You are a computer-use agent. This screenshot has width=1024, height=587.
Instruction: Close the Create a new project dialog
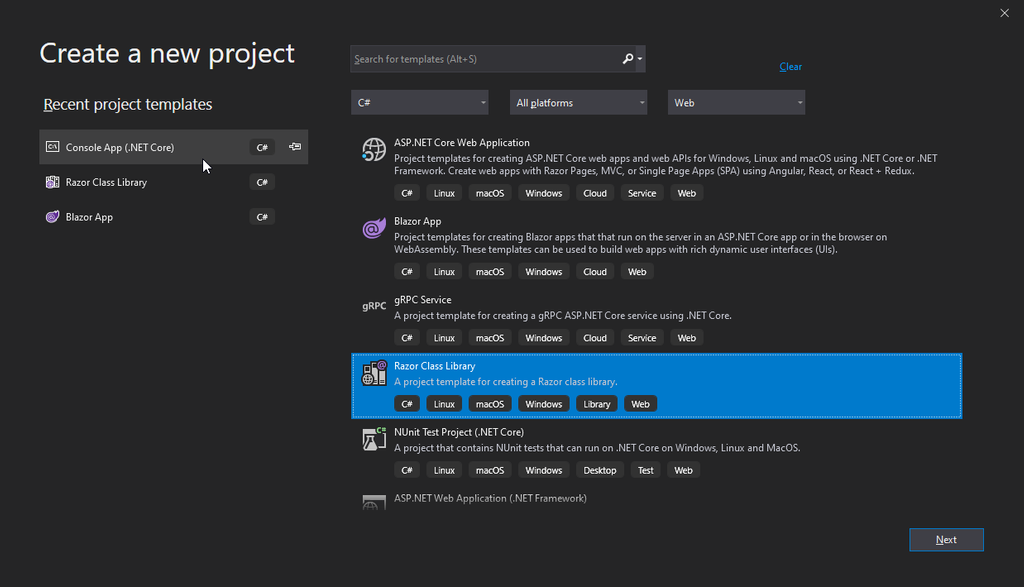[x=1004, y=13]
